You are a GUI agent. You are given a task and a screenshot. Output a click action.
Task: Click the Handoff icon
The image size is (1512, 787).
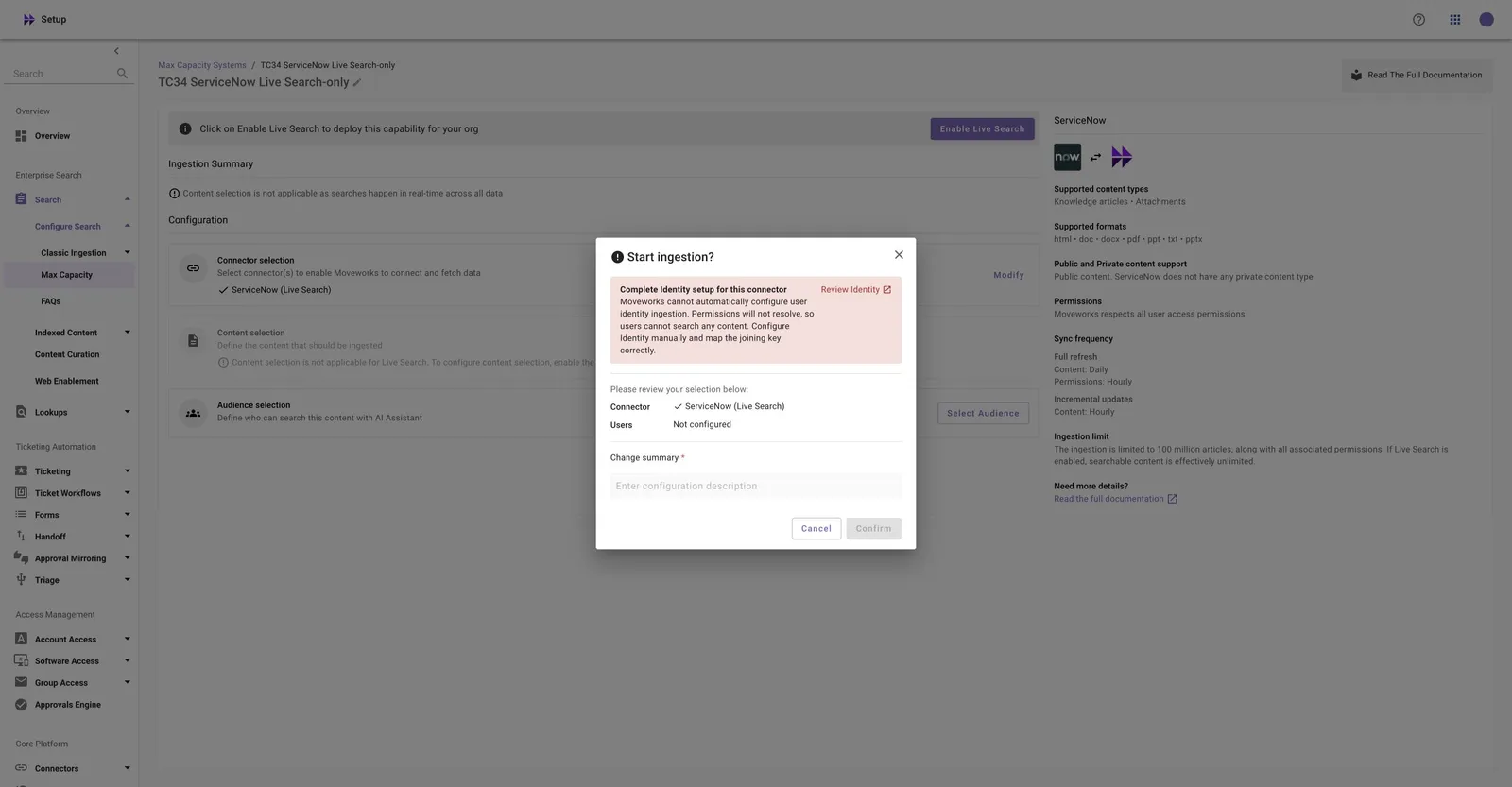pyautogui.click(x=21, y=536)
